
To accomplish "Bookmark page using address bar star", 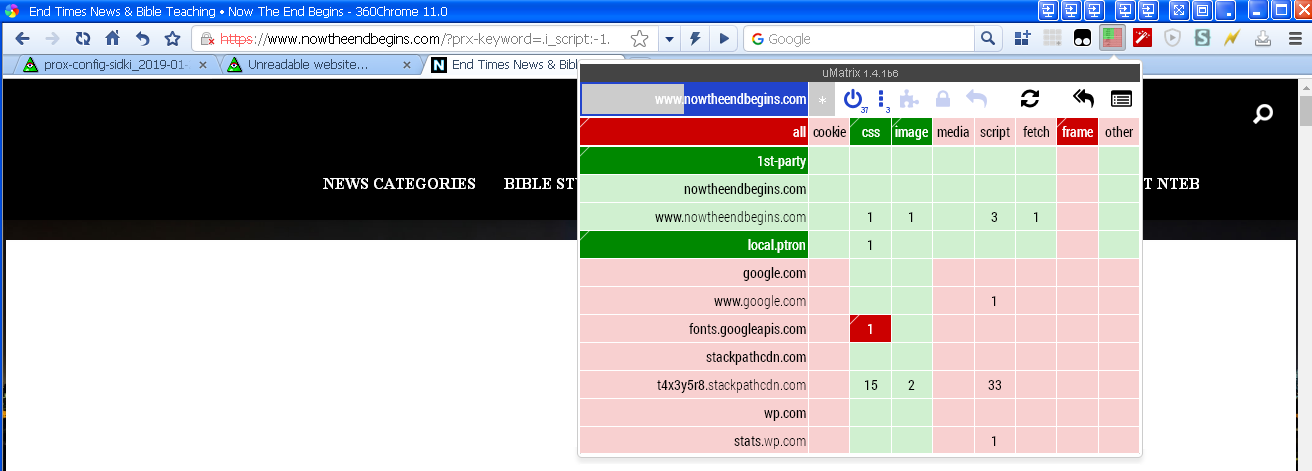I will pyautogui.click(x=640, y=39).
